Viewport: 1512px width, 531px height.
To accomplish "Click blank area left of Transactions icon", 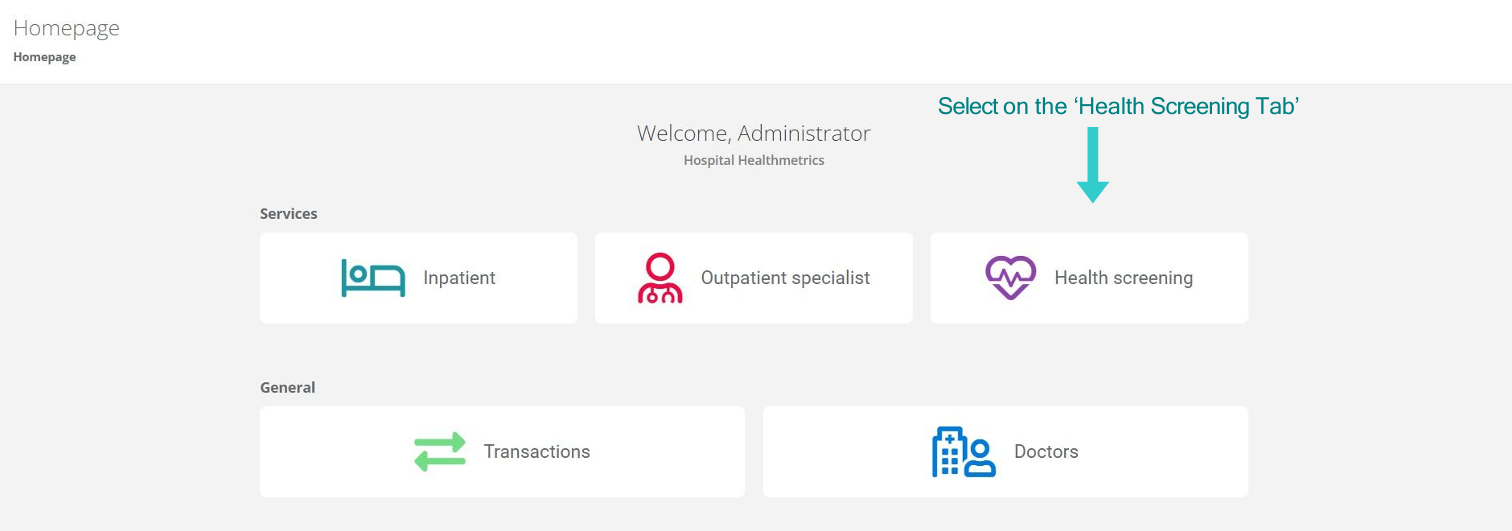I will pos(330,452).
